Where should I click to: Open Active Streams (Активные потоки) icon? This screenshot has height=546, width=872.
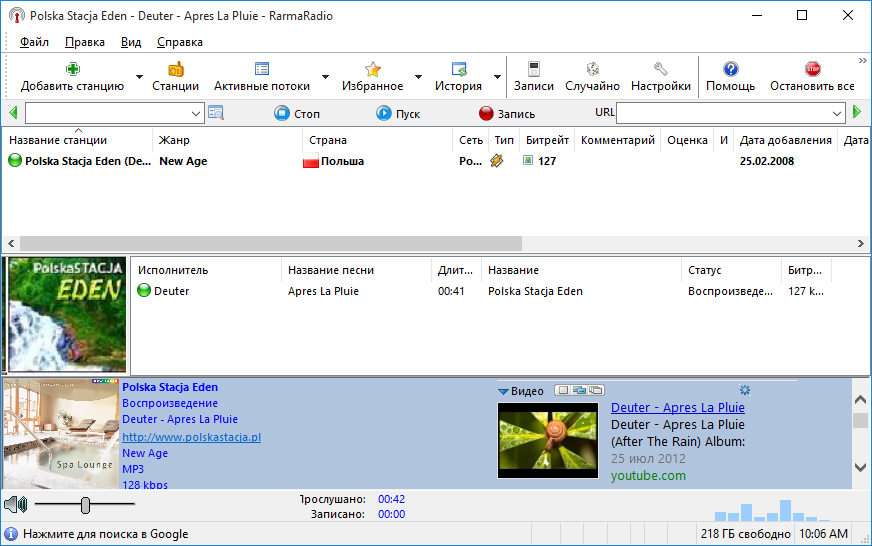262,69
